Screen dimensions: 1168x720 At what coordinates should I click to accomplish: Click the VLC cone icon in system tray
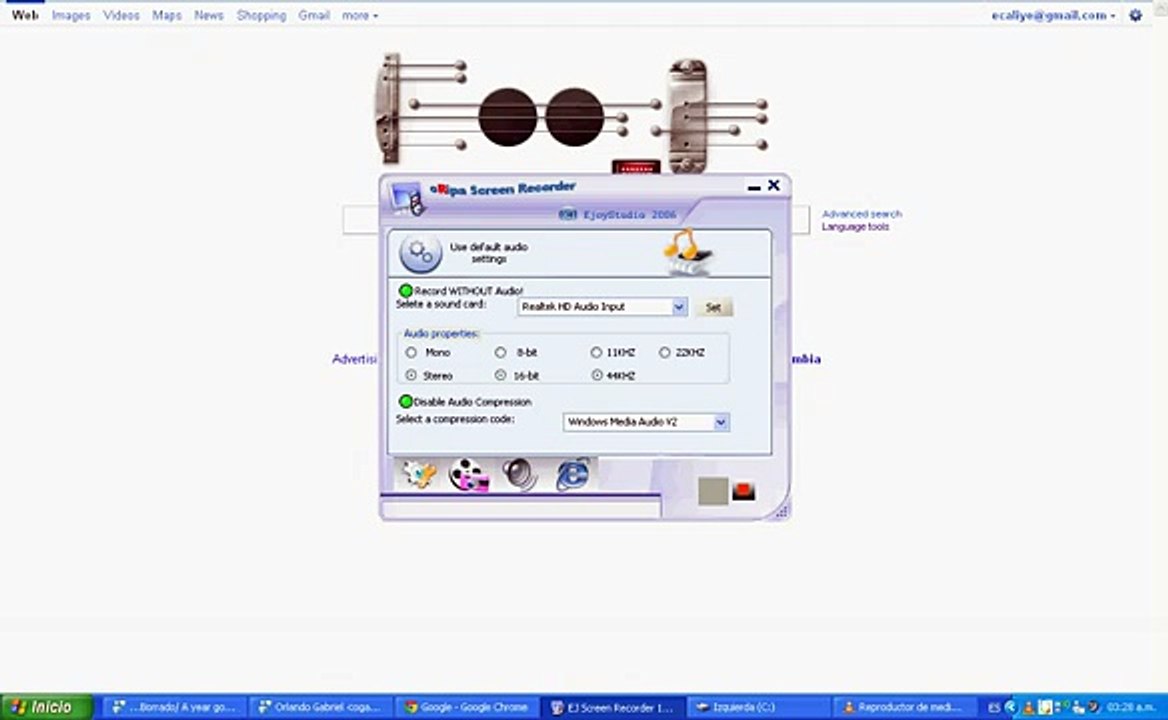pos(1029,707)
